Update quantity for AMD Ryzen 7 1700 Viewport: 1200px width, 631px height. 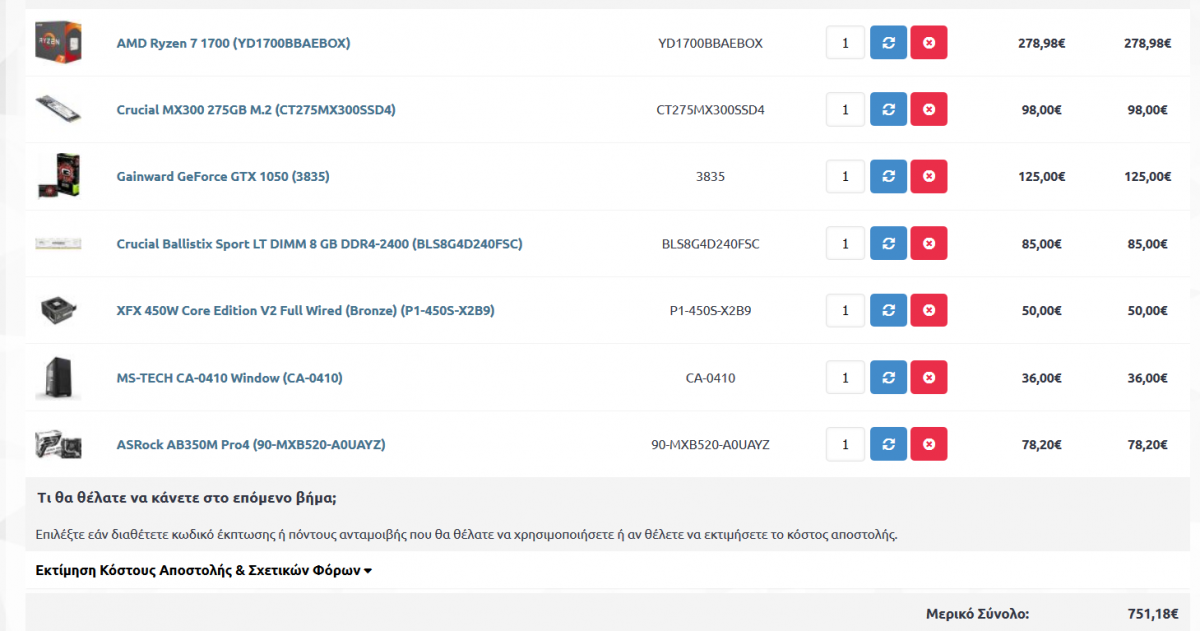[888, 43]
